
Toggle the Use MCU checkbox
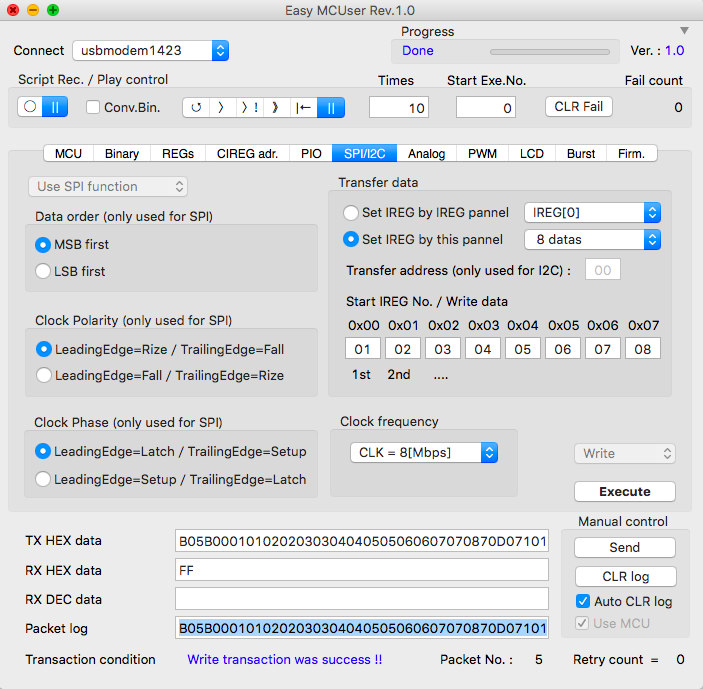[x=582, y=623]
